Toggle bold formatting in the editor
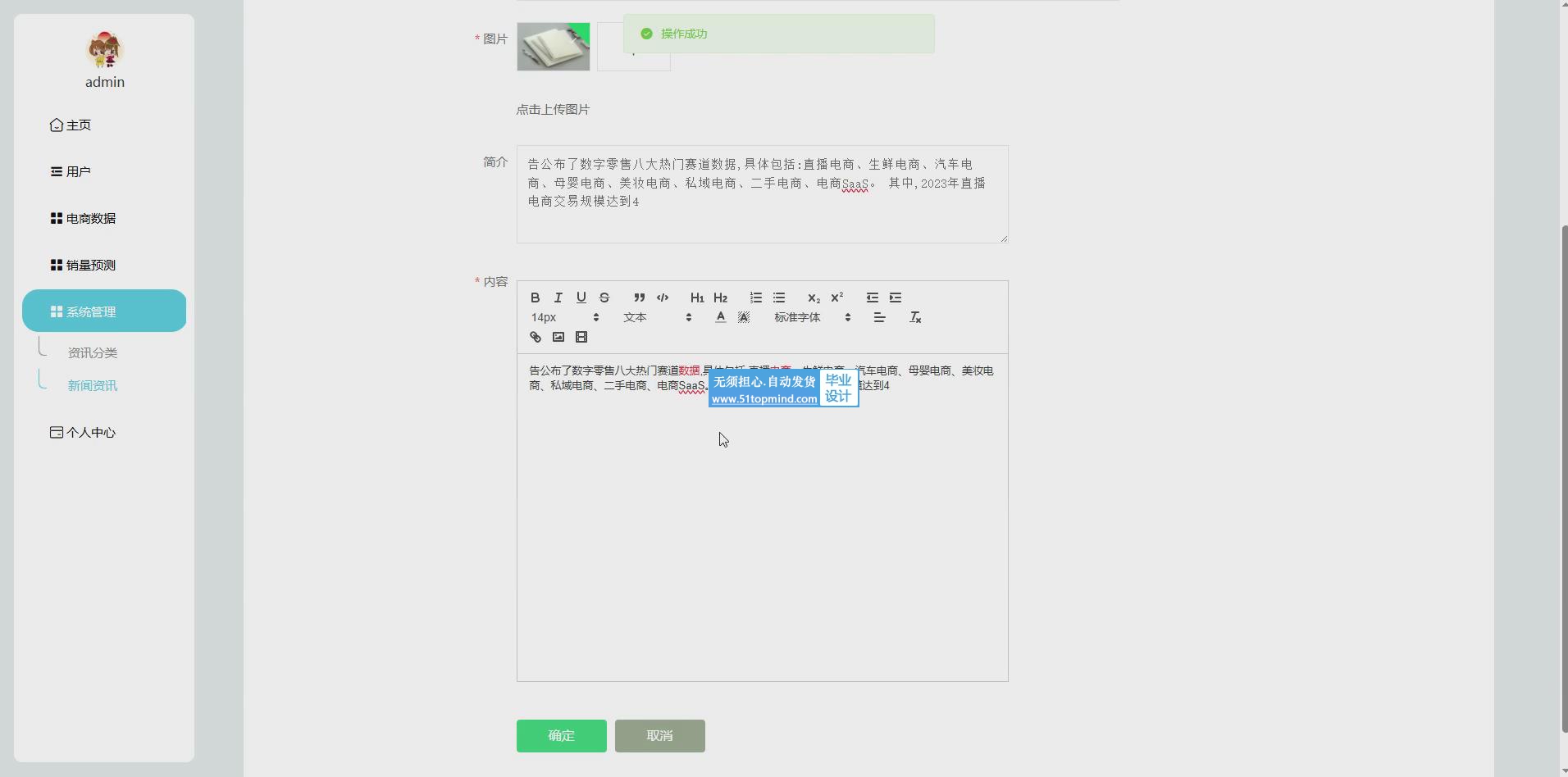The width and height of the screenshot is (1568, 777). 536,298
